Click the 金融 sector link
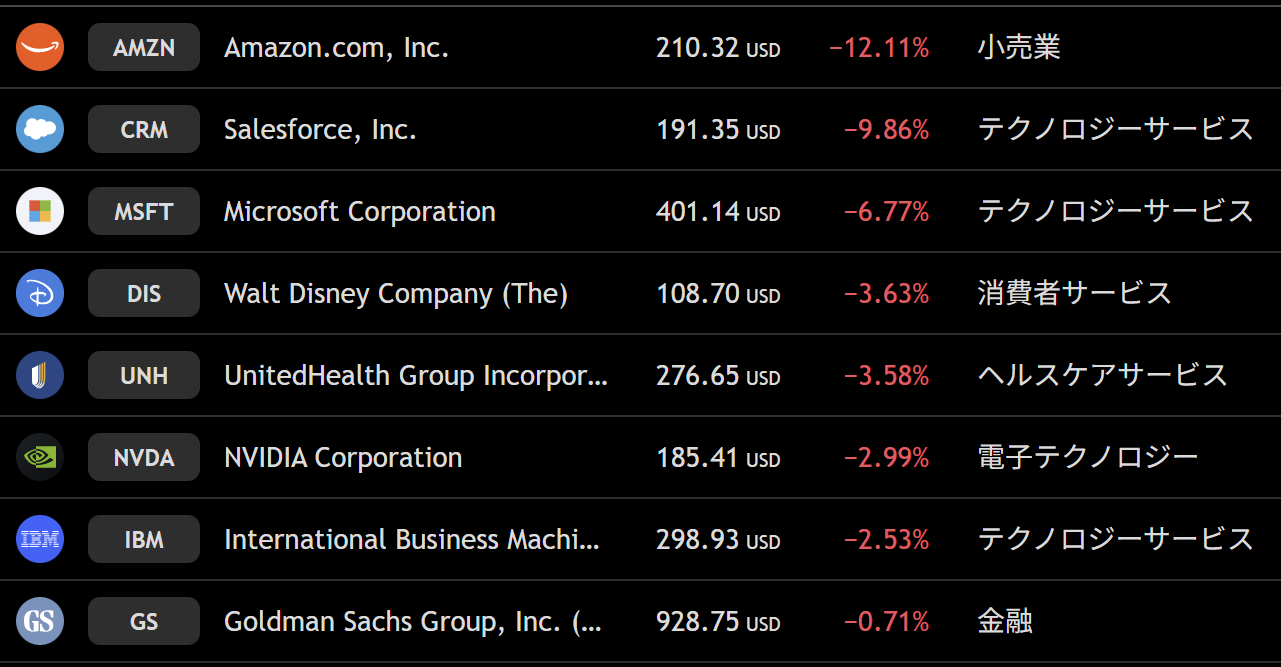The height and width of the screenshot is (667, 1281). click(1004, 621)
